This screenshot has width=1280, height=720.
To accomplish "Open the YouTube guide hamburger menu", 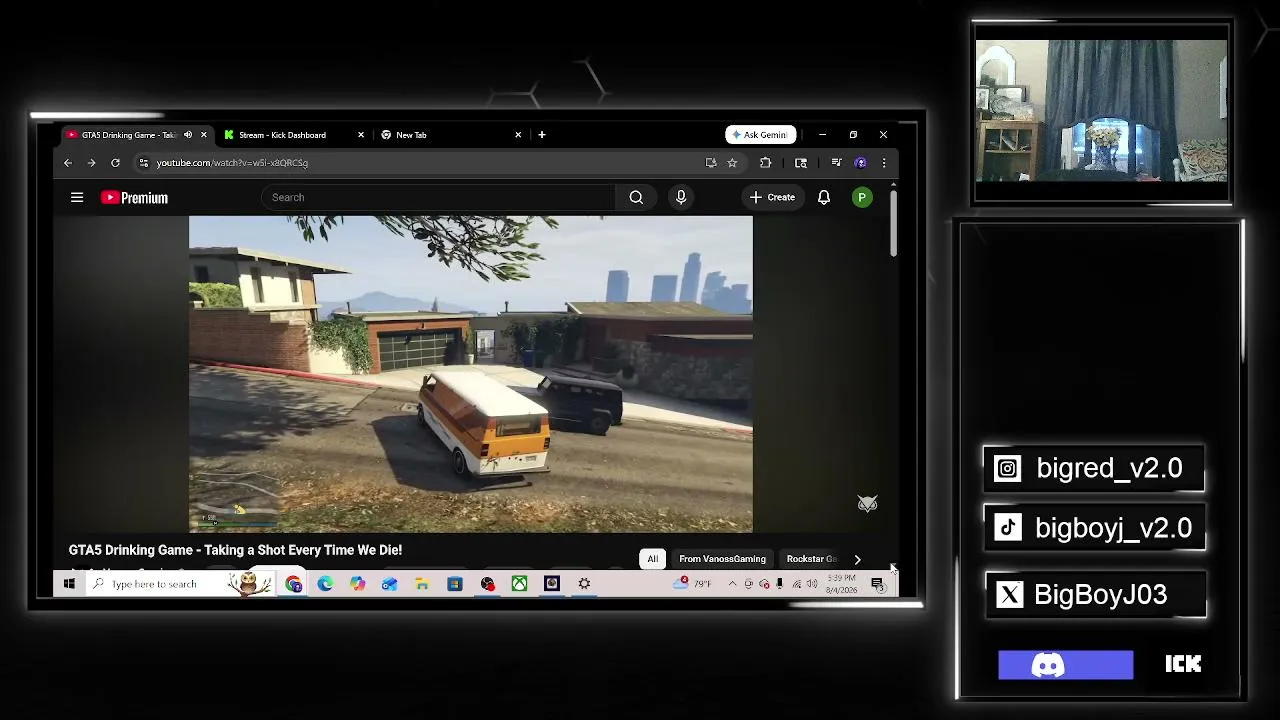I will click(77, 197).
